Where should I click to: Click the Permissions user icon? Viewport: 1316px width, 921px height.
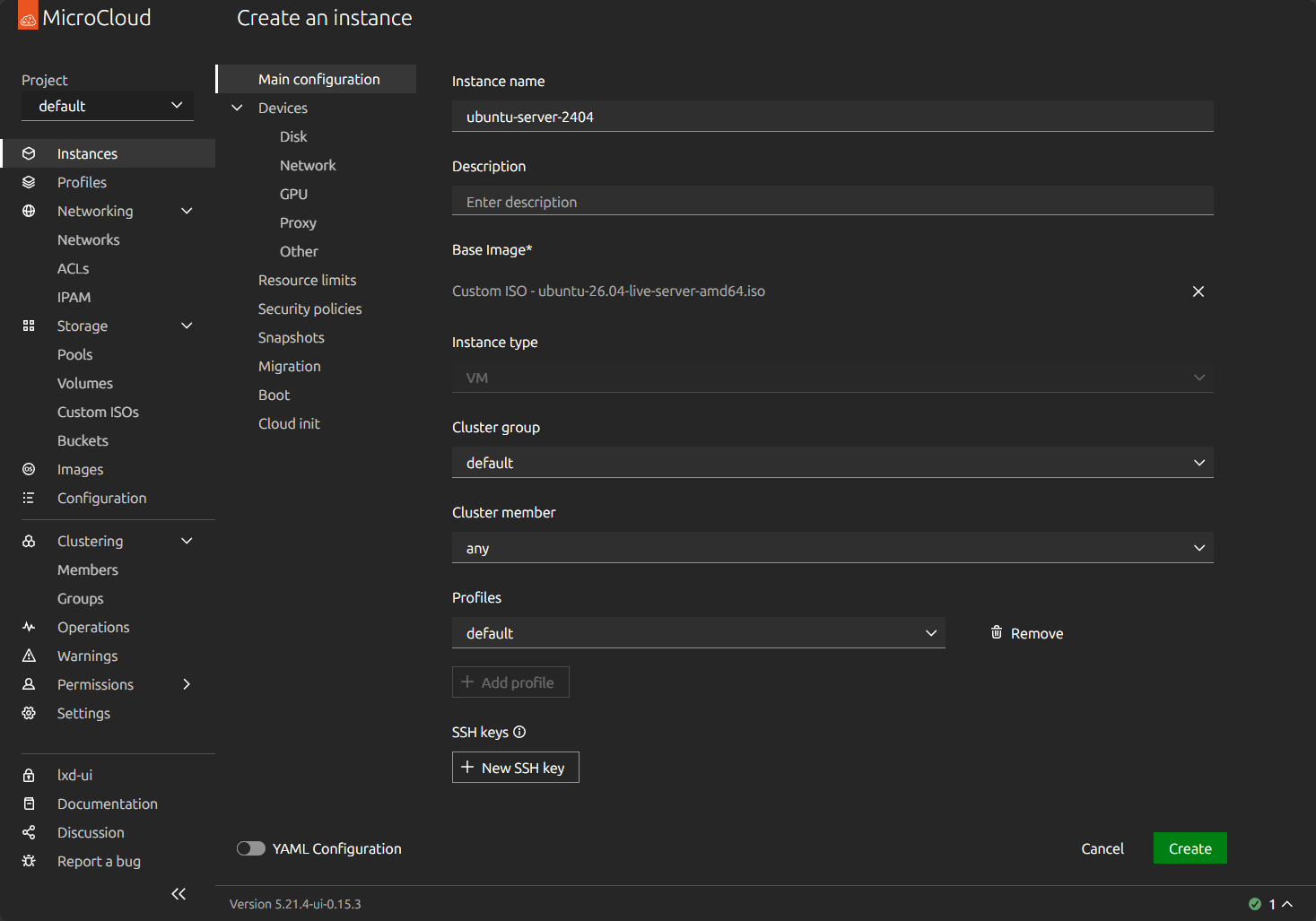point(29,684)
